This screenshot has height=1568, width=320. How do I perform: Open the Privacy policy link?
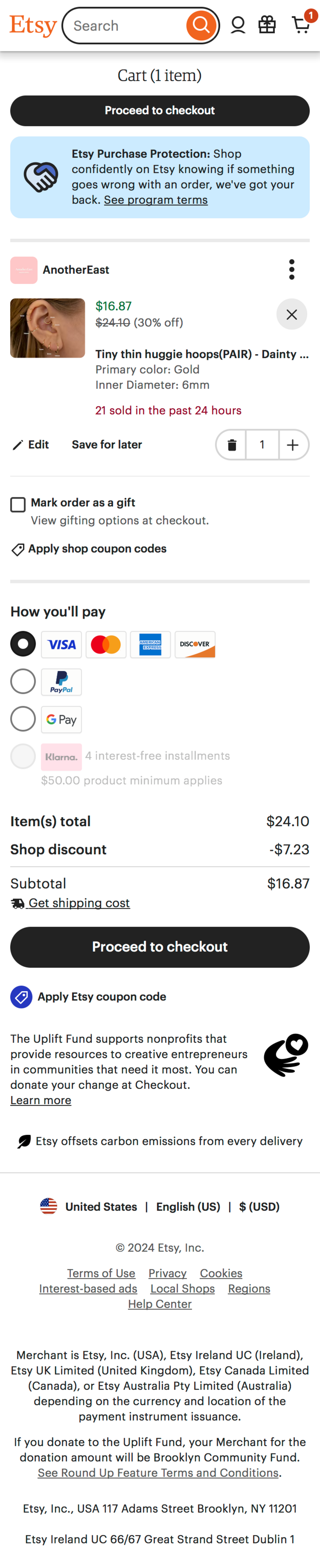coord(168,1273)
